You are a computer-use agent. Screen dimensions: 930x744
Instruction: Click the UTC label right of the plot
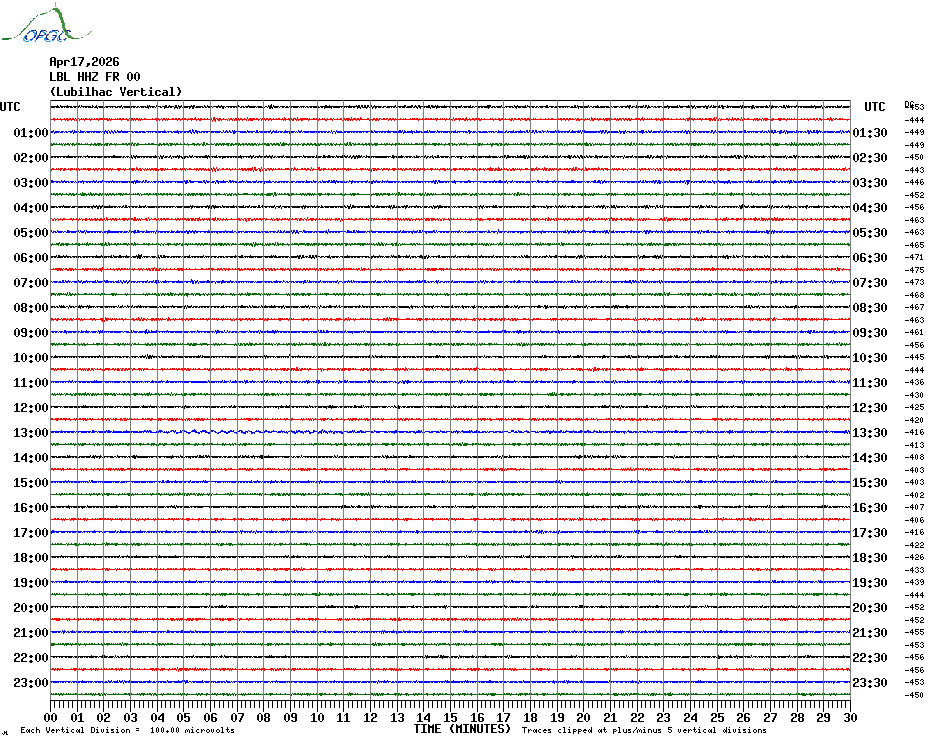pyautogui.click(x=874, y=107)
